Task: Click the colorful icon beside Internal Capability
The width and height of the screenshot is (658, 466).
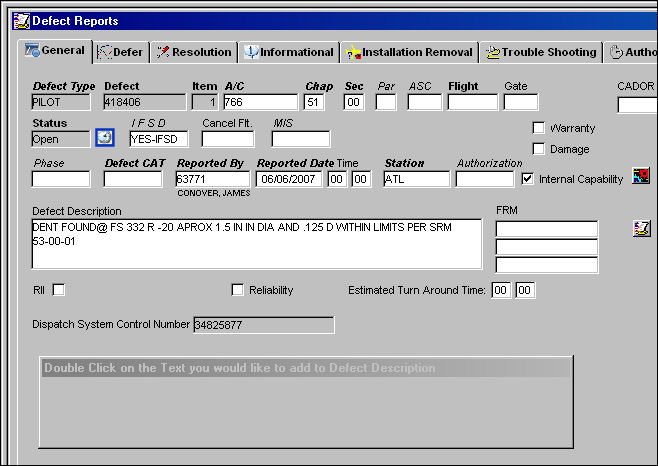Action: (x=641, y=175)
